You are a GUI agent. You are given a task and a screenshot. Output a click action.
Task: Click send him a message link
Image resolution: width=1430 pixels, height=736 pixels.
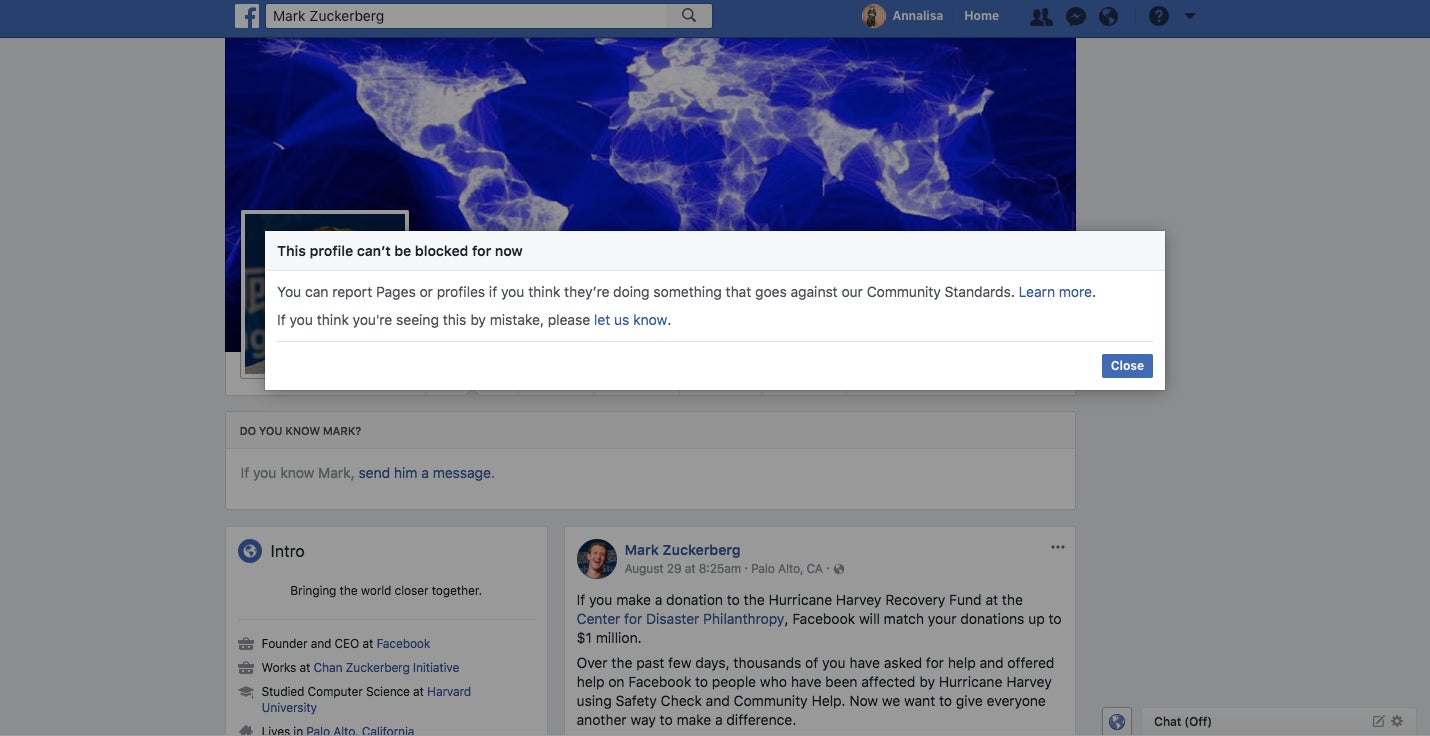coord(425,473)
